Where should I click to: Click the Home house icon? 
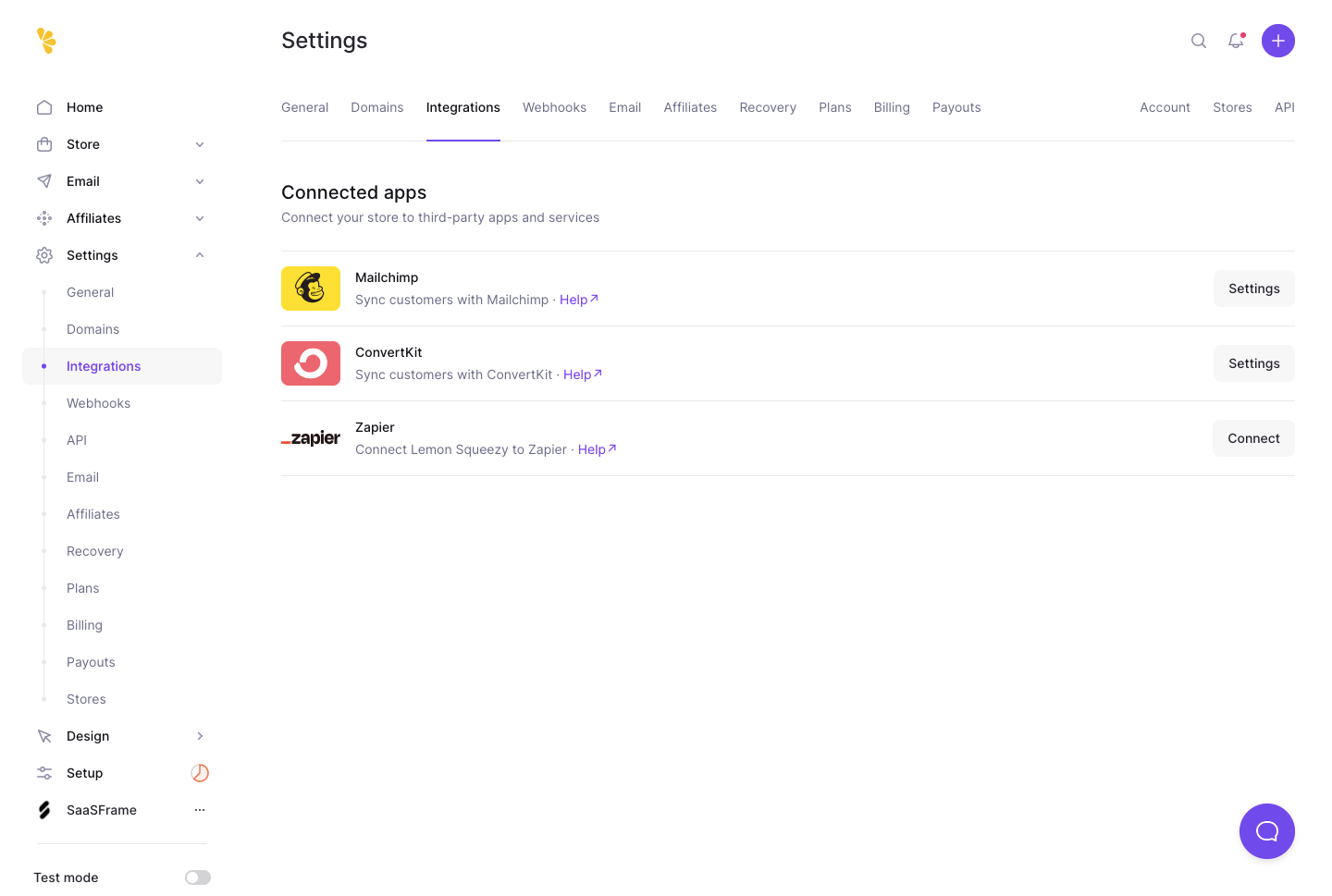[44, 107]
